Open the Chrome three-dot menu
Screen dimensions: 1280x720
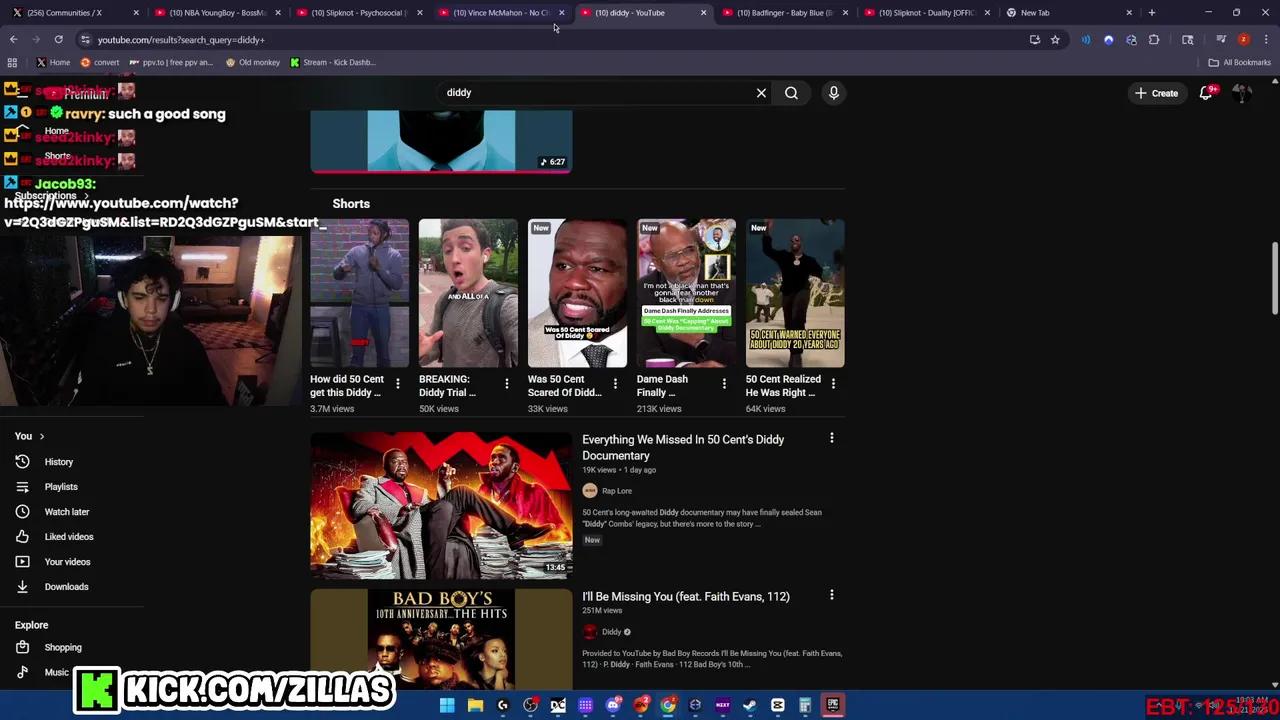click(1267, 40)
